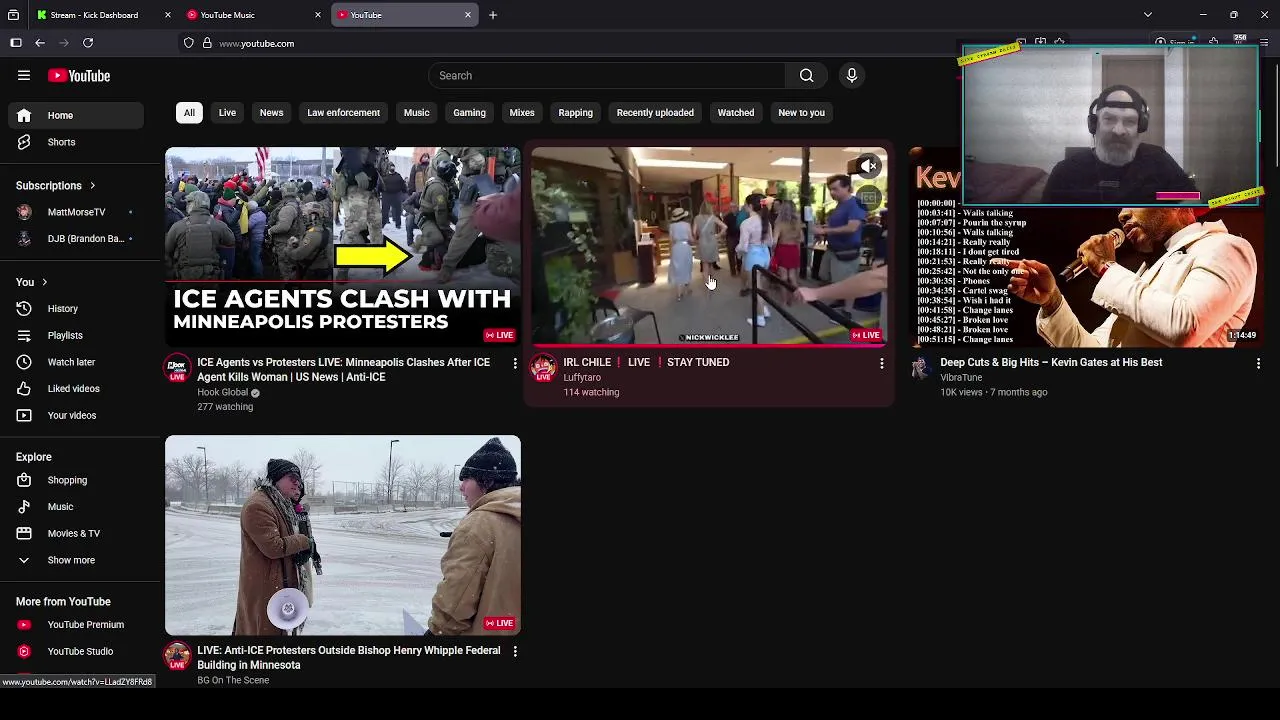1280x720 pixels.
Task: Start voice search with the microphone icon
Action: pos(852,76)
